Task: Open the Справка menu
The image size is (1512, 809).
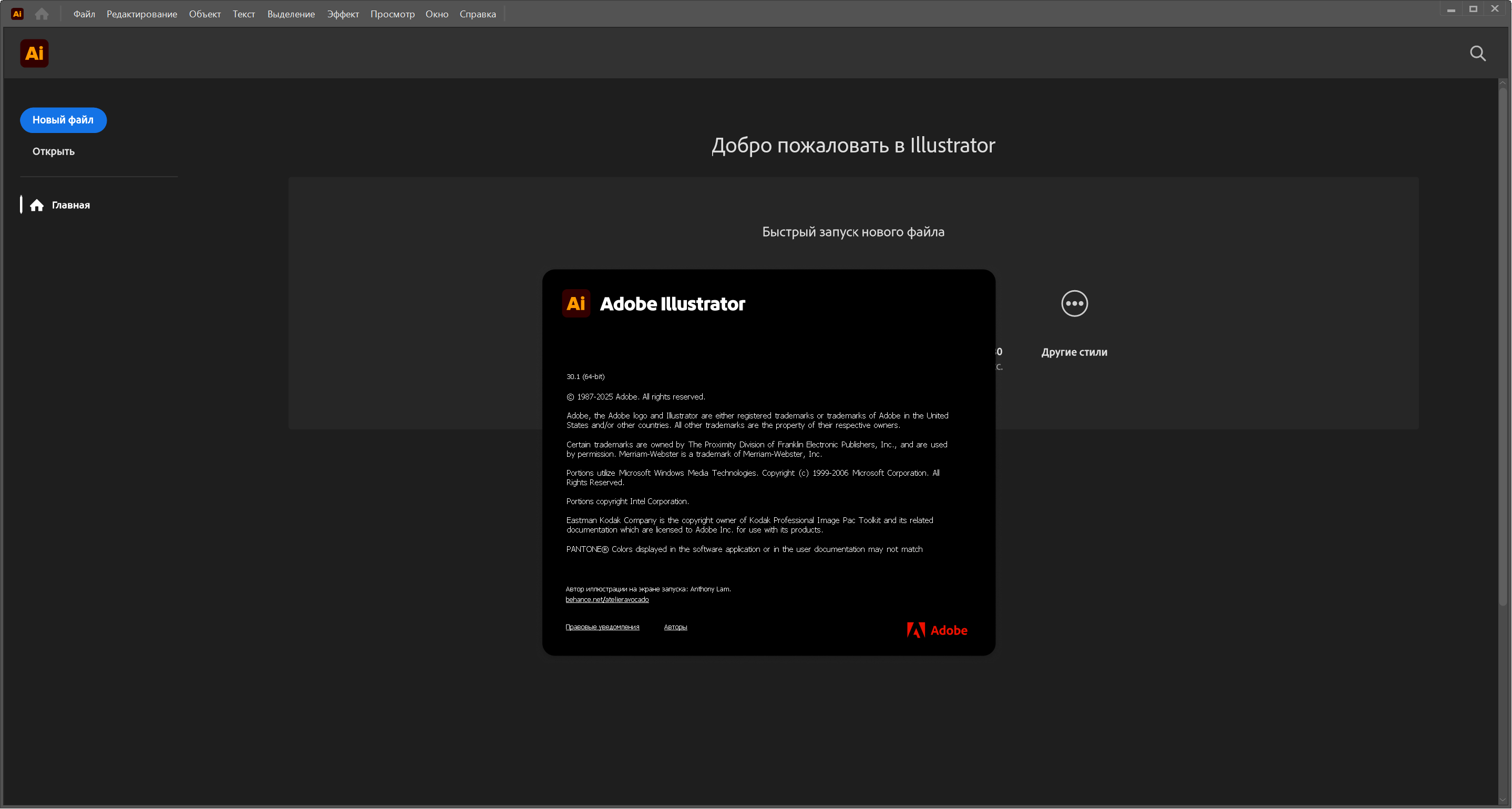Action: point(477,14)
